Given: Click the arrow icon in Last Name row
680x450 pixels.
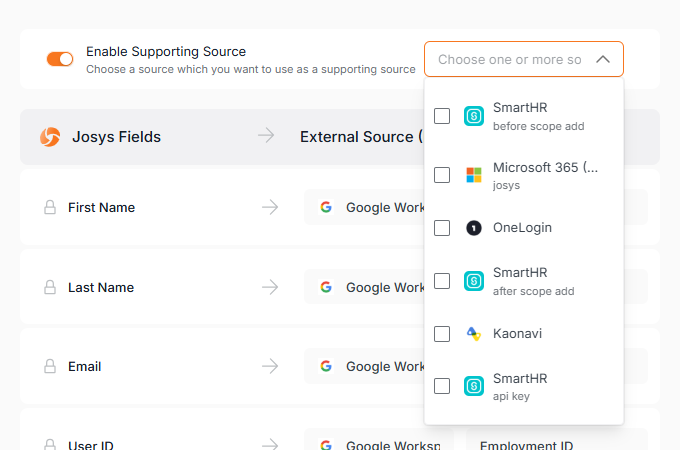Looking at the screenshot, I should pyautogui.click(x=270, y=287).
